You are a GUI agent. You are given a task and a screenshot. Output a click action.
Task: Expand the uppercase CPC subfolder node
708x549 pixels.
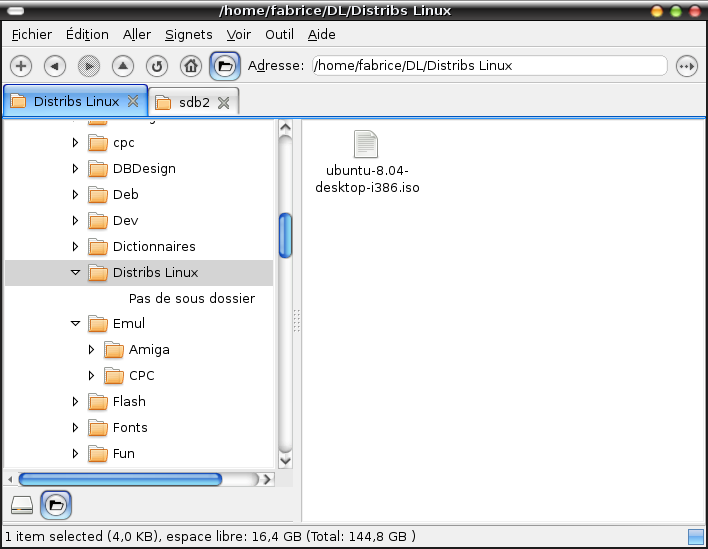(x=91, y=375)
